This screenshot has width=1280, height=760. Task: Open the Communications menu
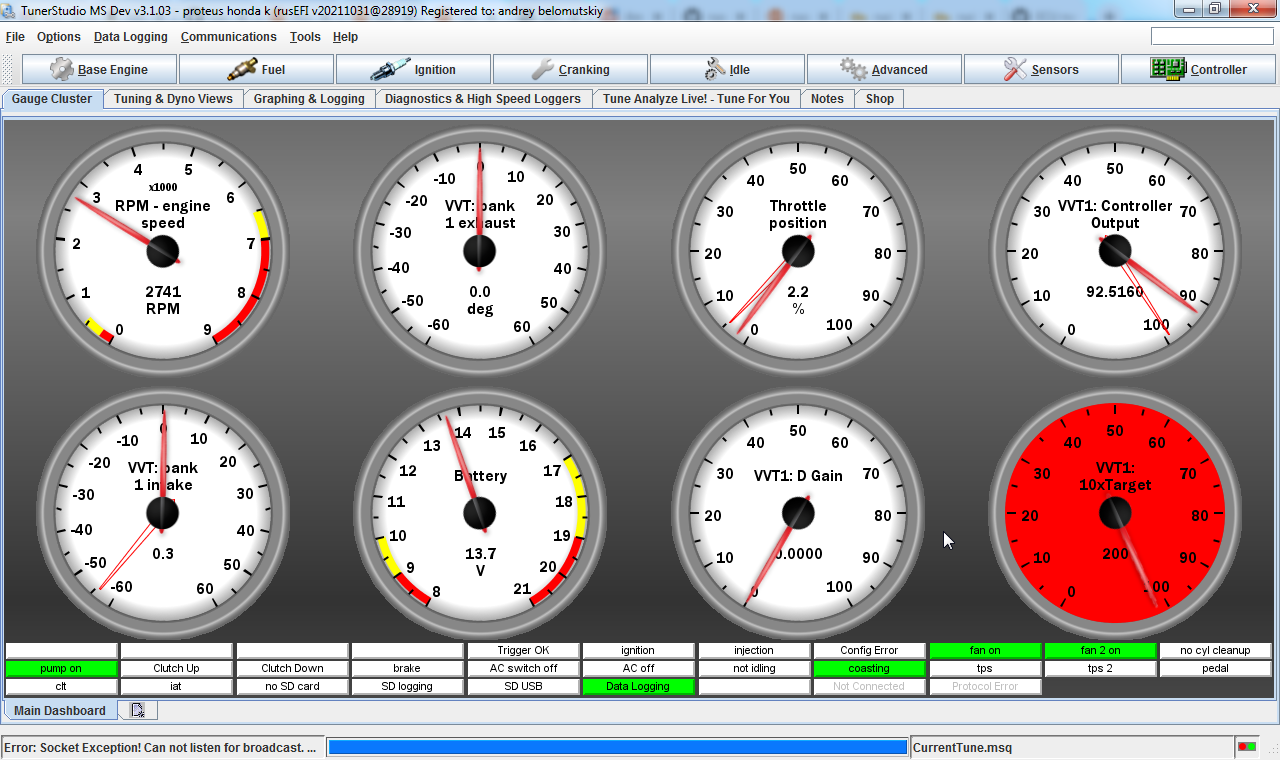(229, 37)
